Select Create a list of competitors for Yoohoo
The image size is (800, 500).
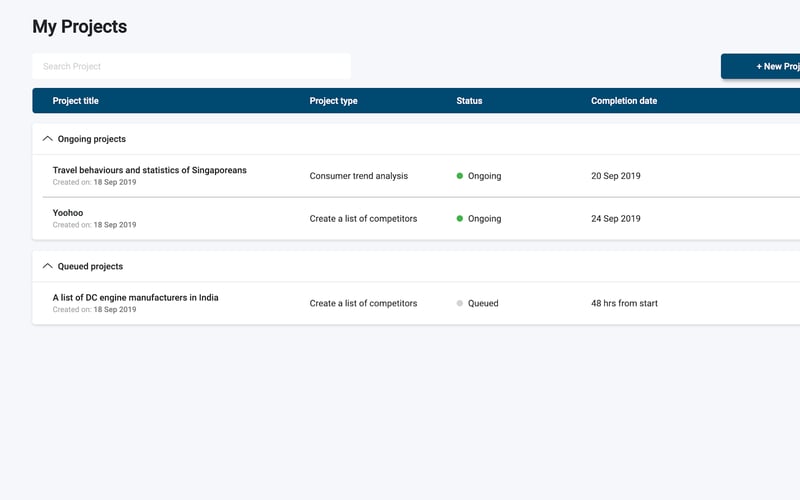click(363, 218)
